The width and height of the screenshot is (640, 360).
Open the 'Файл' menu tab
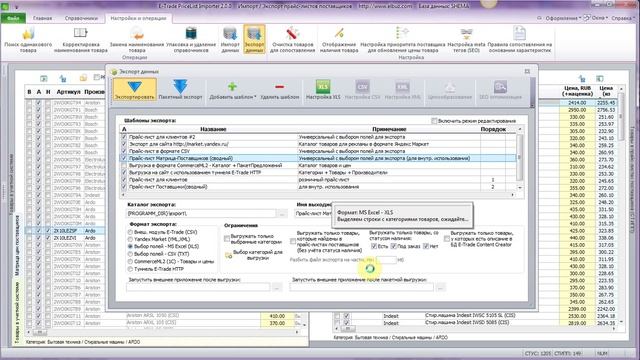(x=13, y=18)
